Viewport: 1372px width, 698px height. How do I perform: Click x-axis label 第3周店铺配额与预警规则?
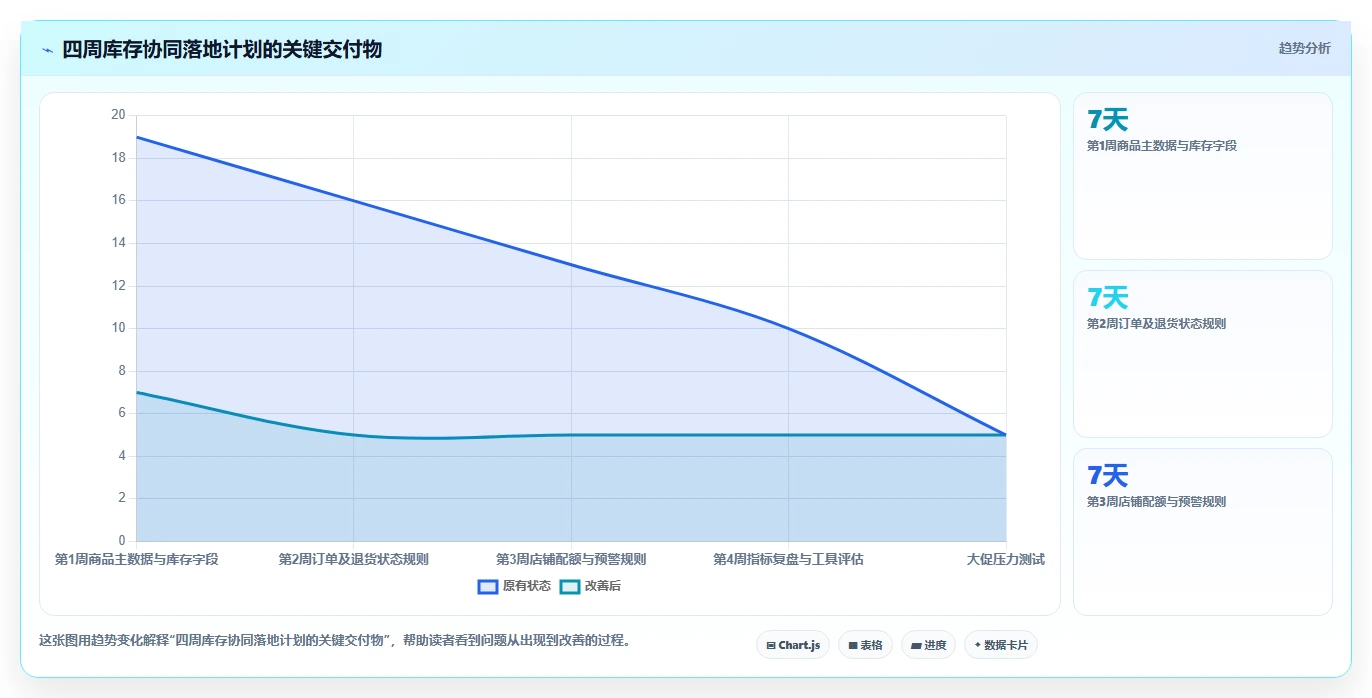pyautogui.click(x=571, y=559)
